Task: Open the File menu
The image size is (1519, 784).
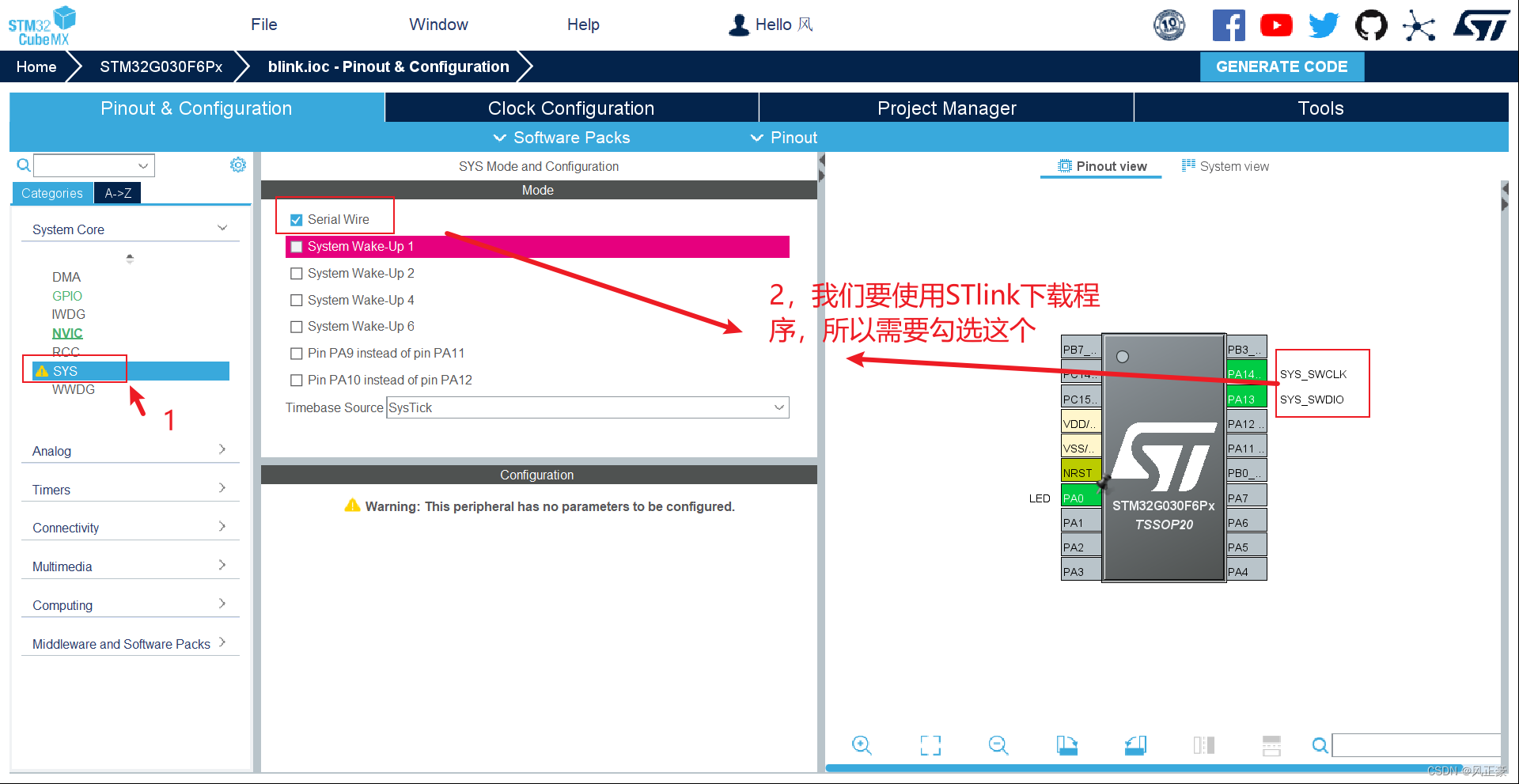Action: point(263,25)
